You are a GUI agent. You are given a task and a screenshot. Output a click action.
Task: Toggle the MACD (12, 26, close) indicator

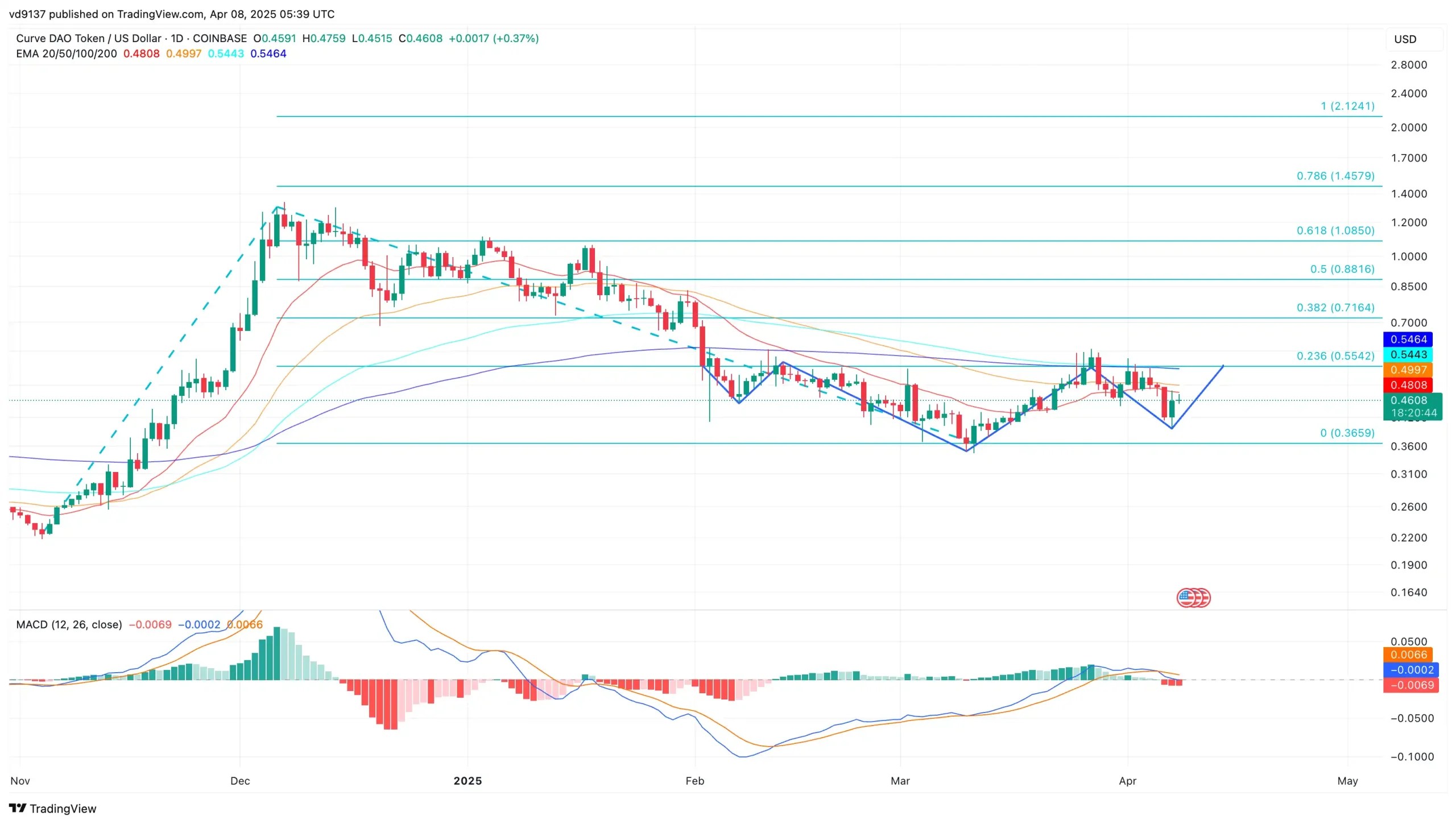68,624
